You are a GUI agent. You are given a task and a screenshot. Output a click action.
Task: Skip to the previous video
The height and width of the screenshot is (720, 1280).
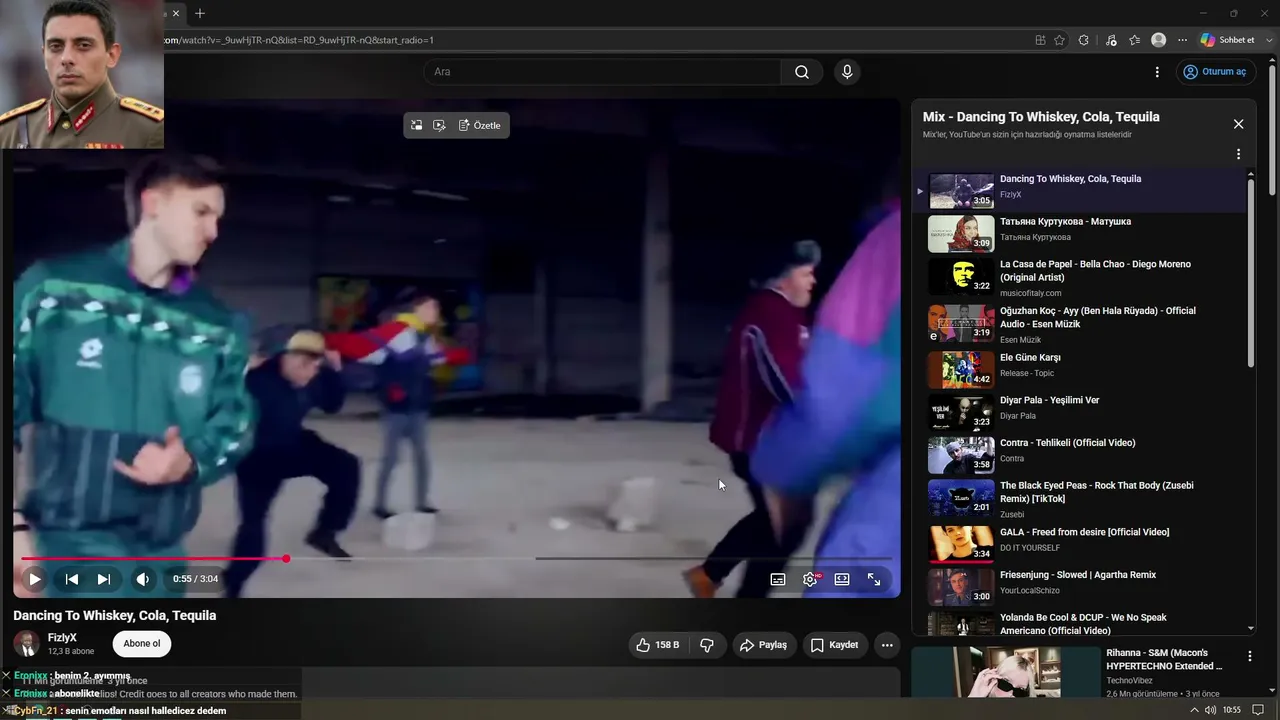[72, 579]
